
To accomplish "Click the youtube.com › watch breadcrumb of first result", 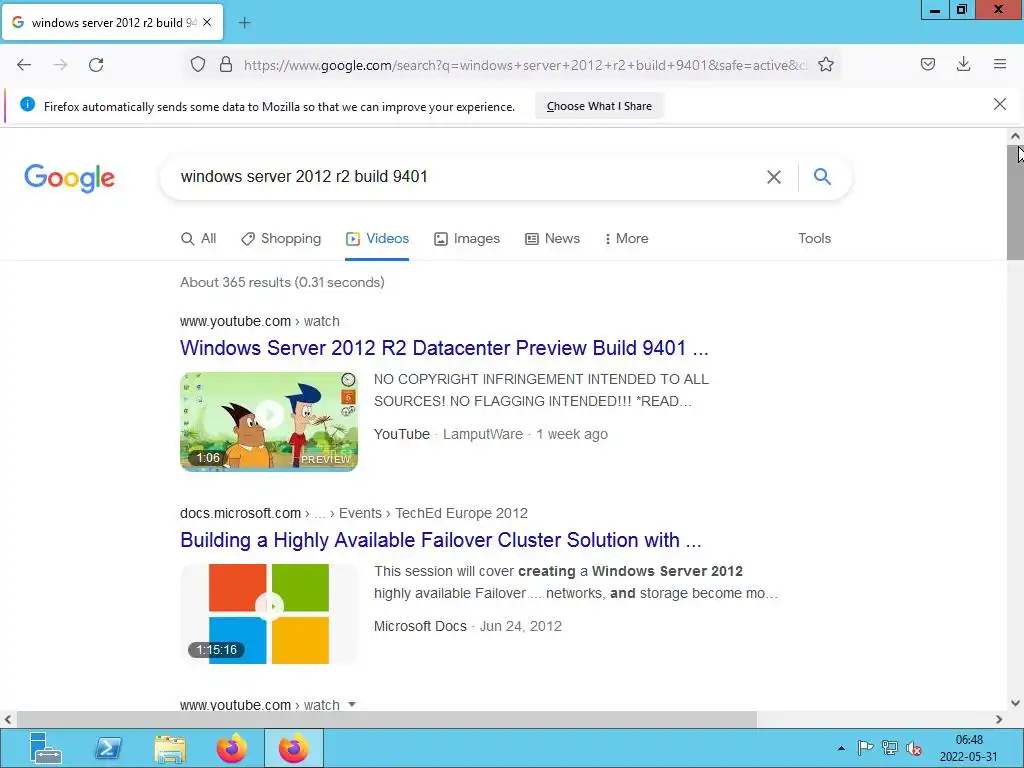I will [x=260, y=321].
